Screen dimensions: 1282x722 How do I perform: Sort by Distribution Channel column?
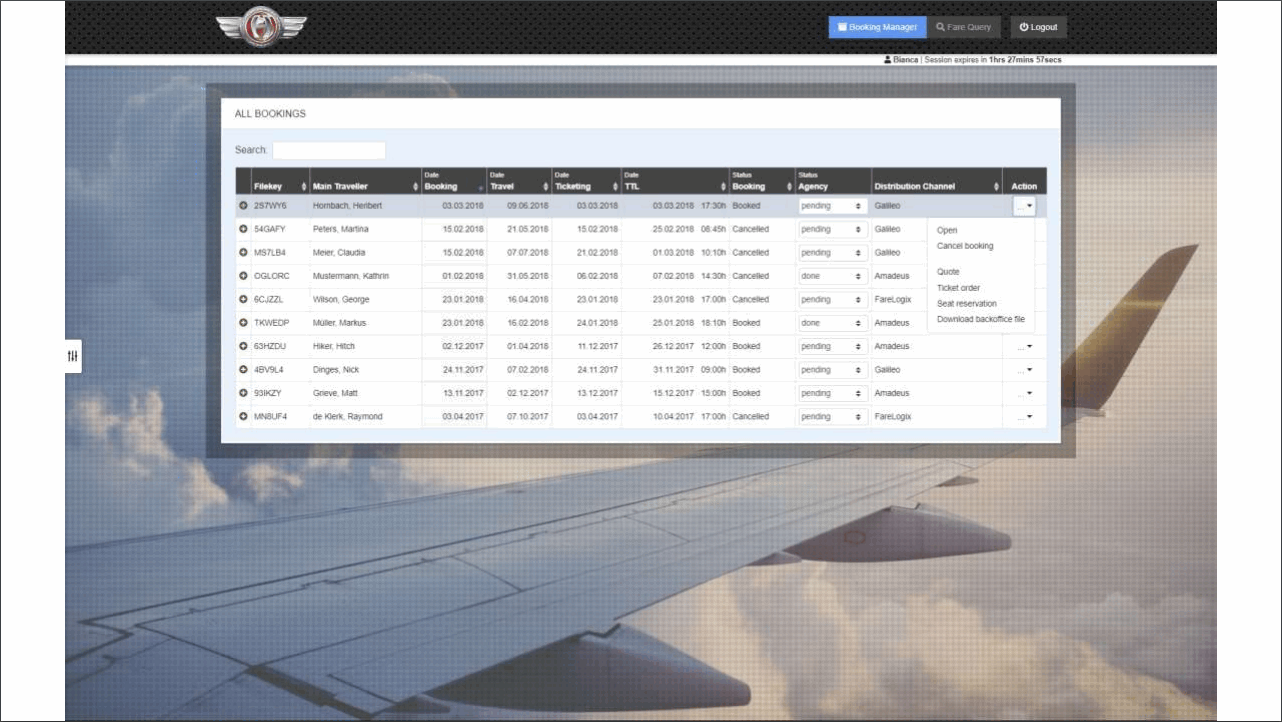click(x=935, y=186)
